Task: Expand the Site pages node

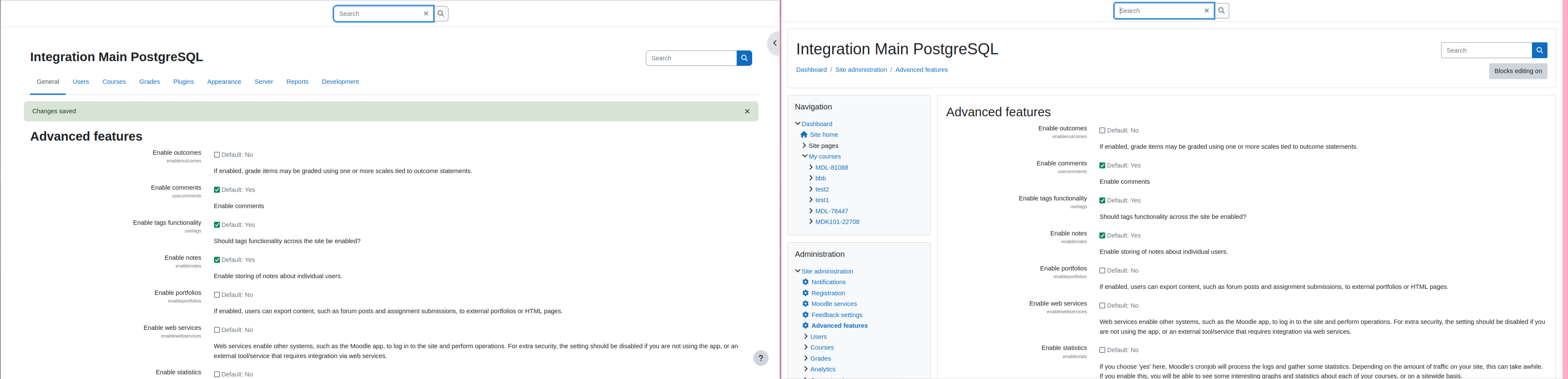Action: [x=805, y=145]
